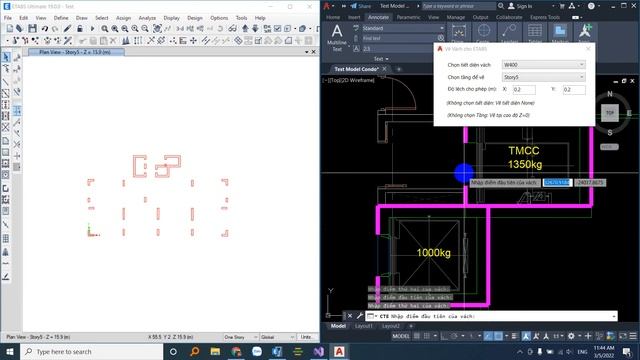Toggle AutoCAD object snap tracking blue button
This screenshot has width=640, height=360.
point(488,336)
